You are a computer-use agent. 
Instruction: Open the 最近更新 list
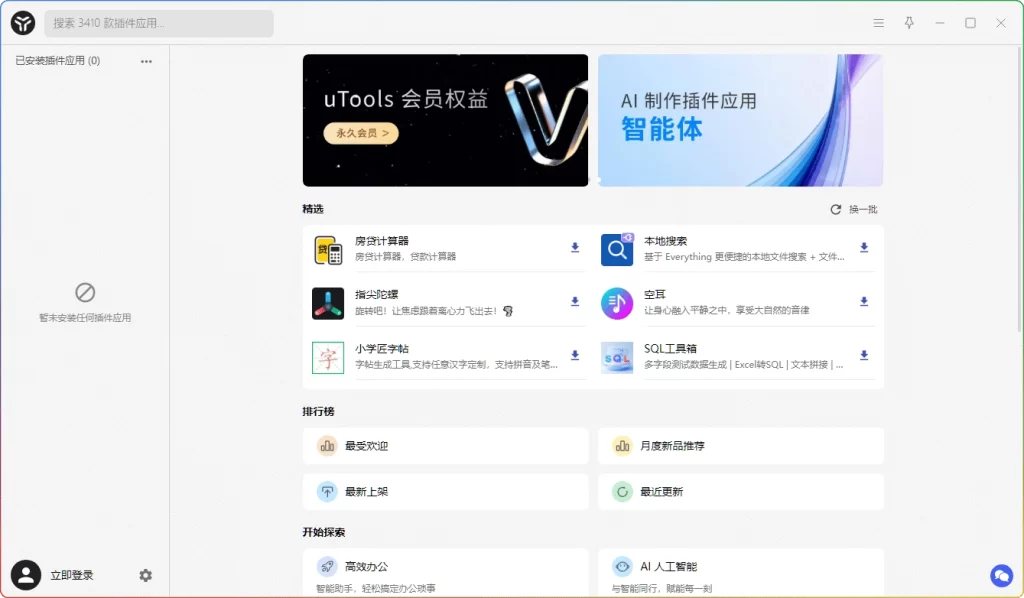(740, 491)
